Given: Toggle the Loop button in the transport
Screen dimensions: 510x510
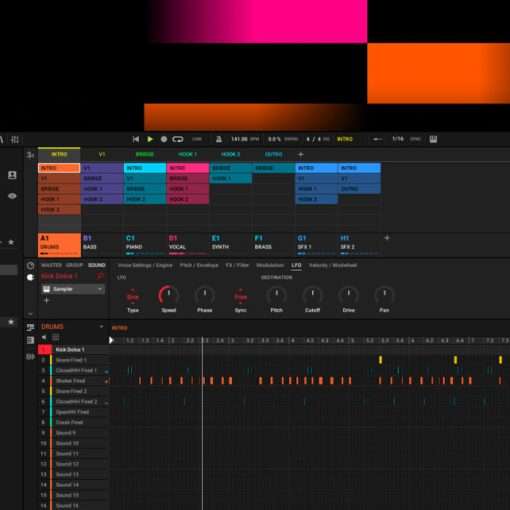Looking at the screenshot, I should [x=178, y=139].
